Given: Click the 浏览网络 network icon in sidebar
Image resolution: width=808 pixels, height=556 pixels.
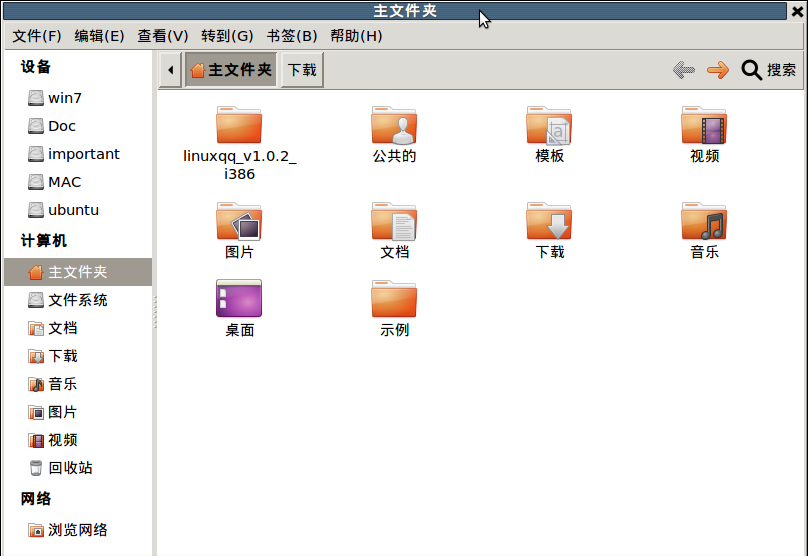Looking at the screenshot, I should coord(36,530).
